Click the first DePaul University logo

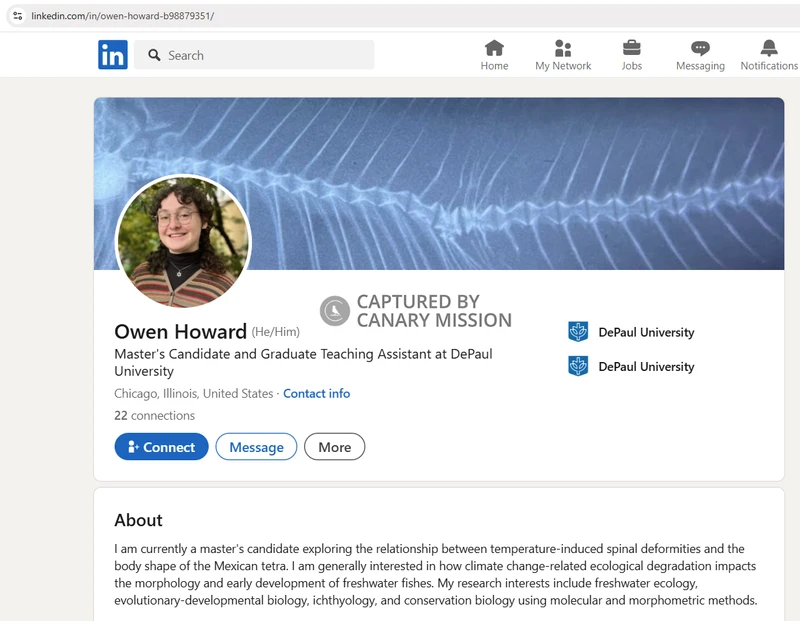click(578, 332)
